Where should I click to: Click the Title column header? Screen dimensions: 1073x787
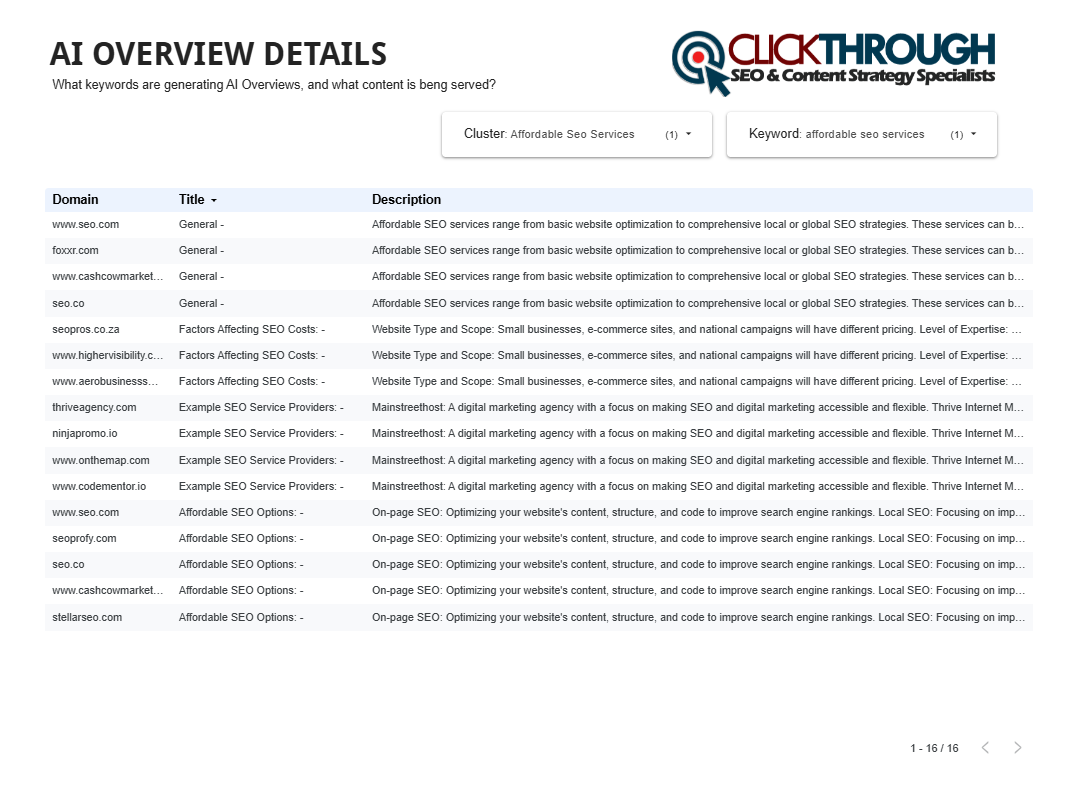click(x=192, y=199)
